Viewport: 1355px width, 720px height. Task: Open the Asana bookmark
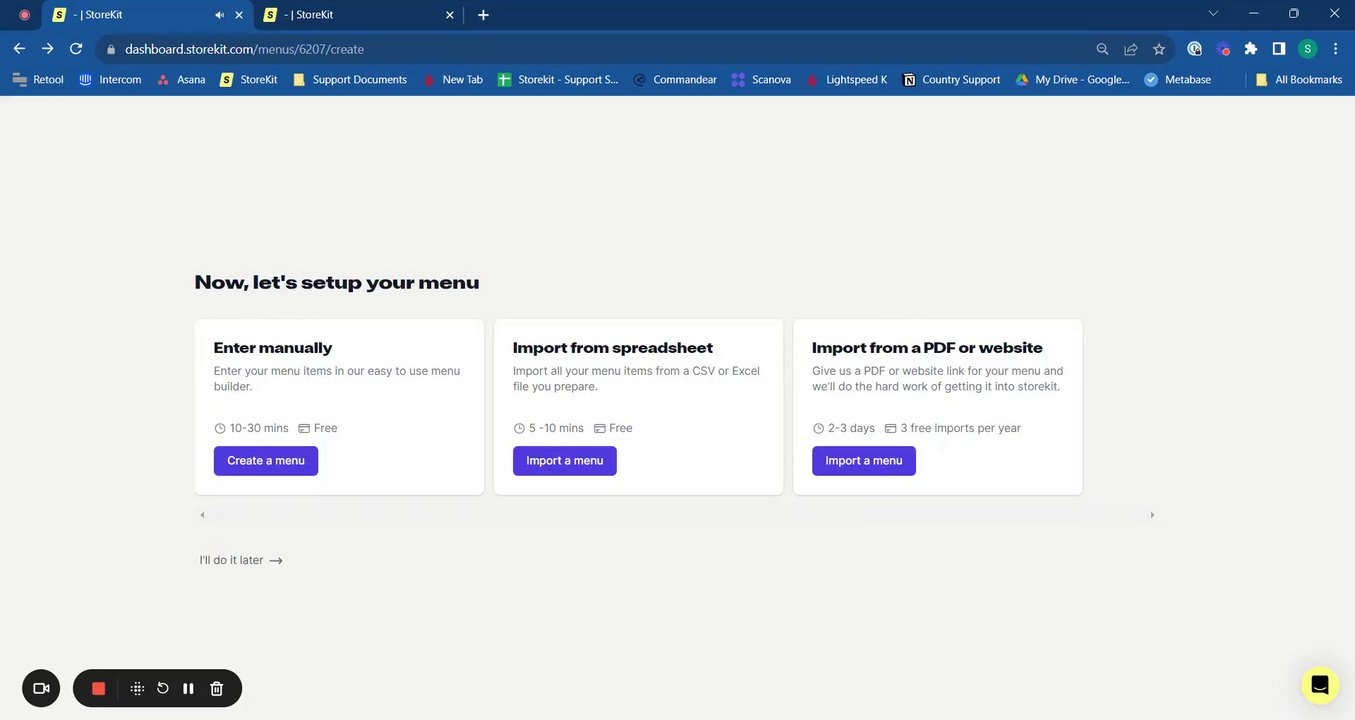181,79
